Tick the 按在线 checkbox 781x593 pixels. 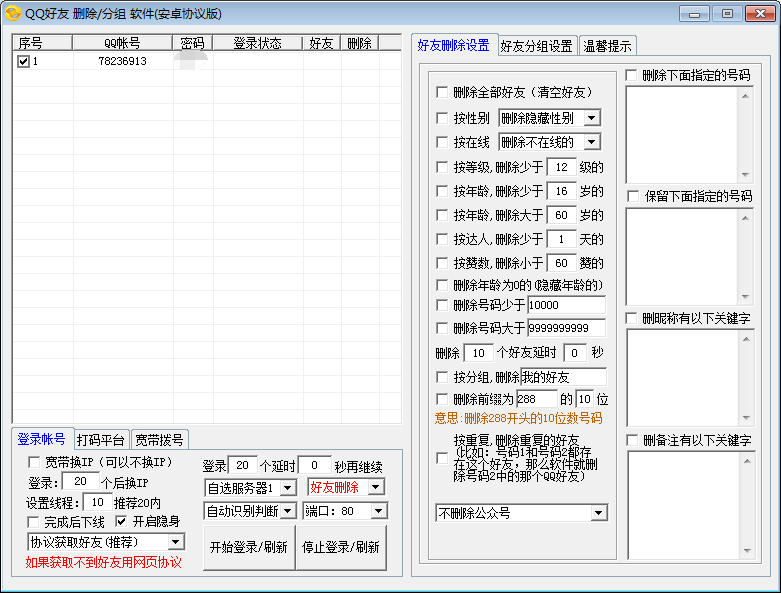tap(441, 142)
